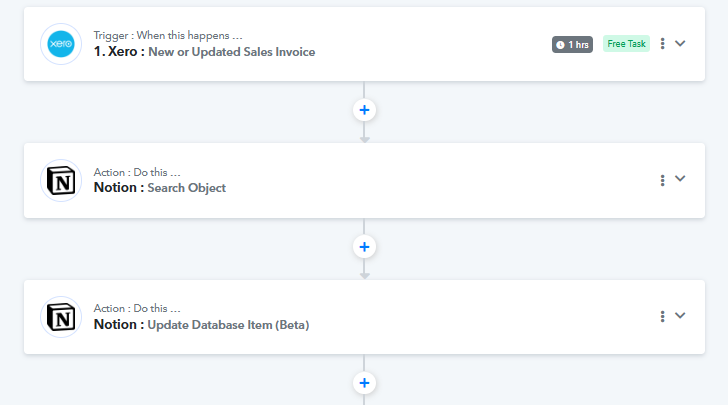Expand the Update Database Item step chevron
Image resolution: width=728 pixels, height=405 pixels.
coord(680,315)
